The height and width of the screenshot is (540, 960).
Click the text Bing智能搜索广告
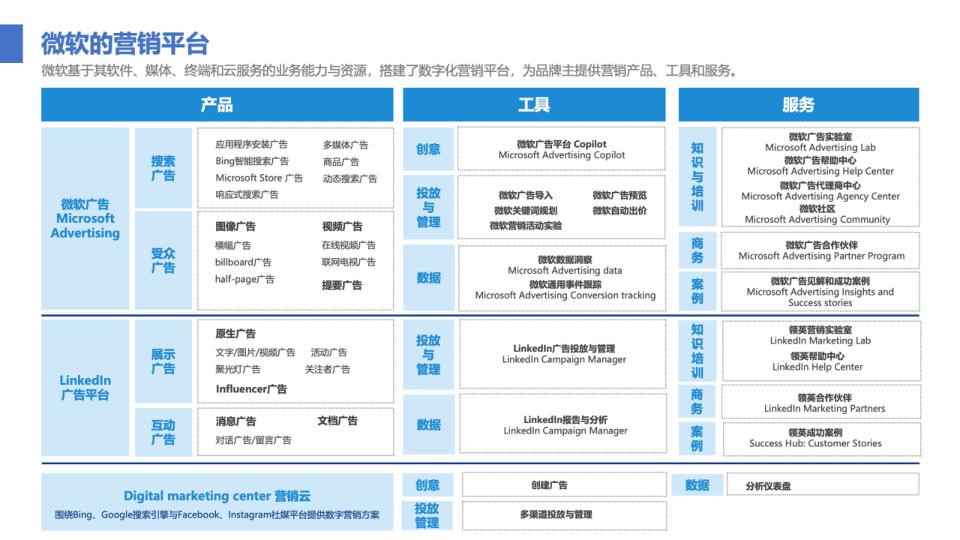[252, 161]
